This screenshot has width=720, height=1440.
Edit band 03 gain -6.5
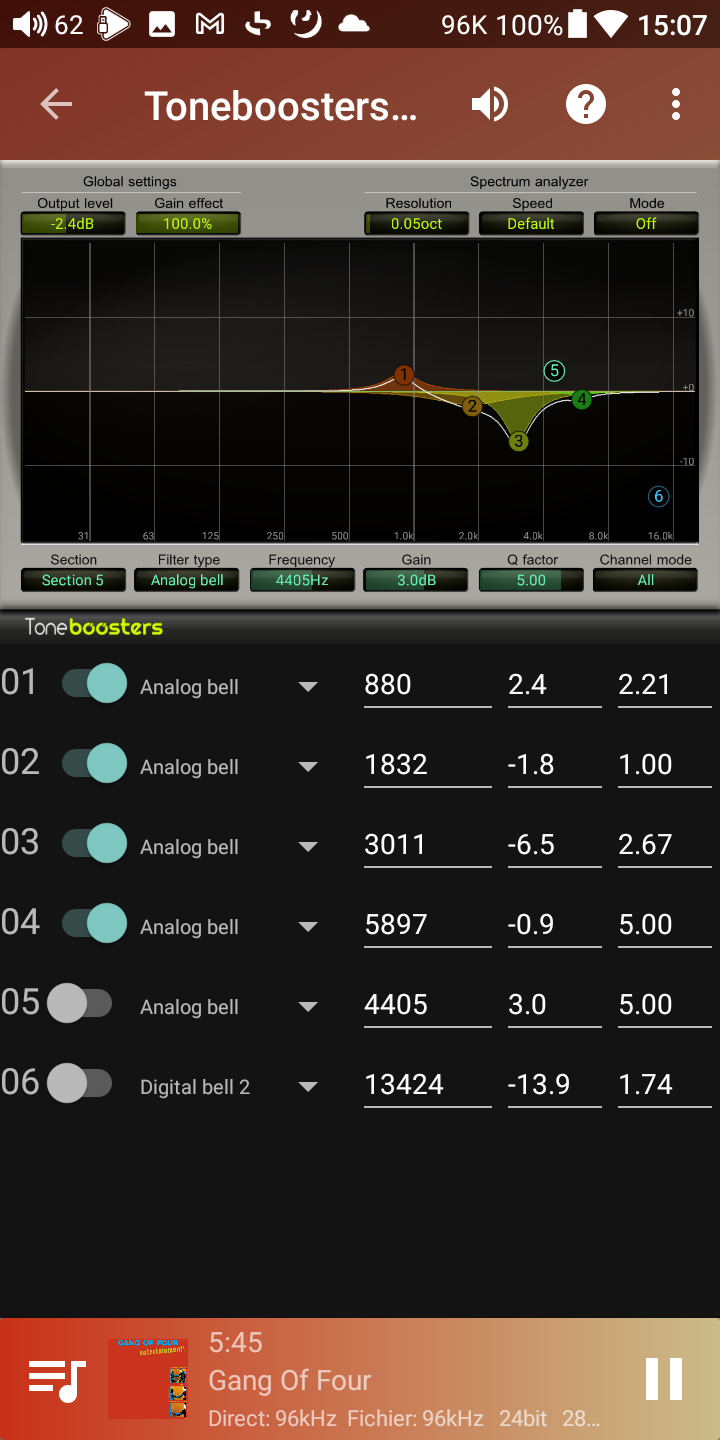point(554,845)
